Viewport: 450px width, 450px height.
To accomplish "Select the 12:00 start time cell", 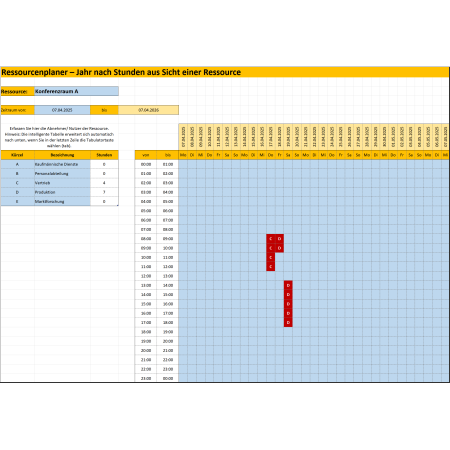I will pos(146,276).
